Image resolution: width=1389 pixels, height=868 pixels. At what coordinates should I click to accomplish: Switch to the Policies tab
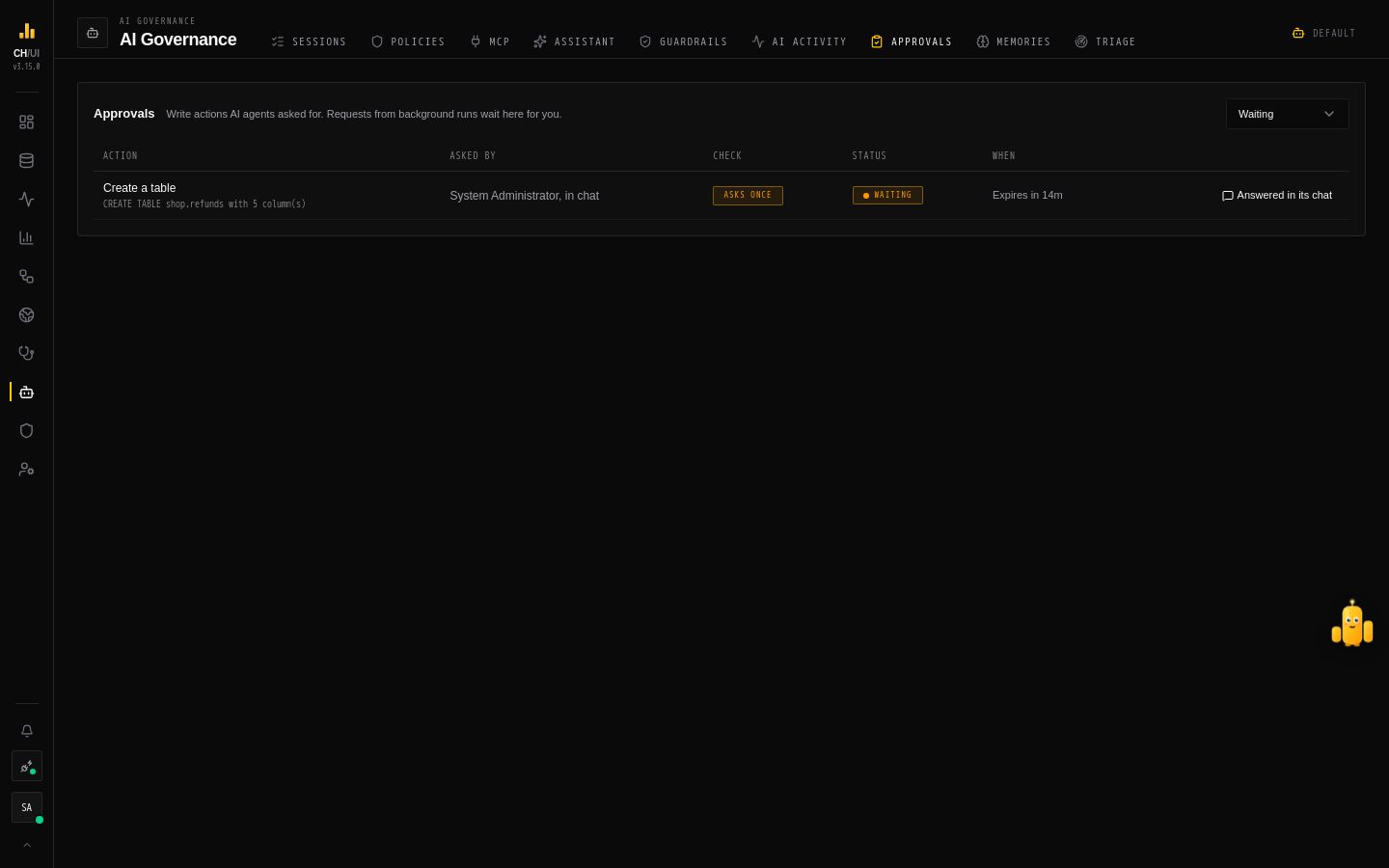(408, 42)
